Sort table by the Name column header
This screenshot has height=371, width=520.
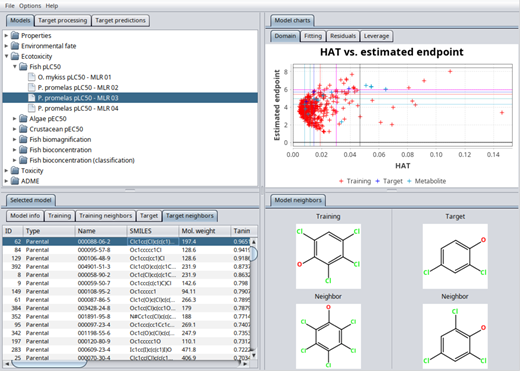[101, 231]
